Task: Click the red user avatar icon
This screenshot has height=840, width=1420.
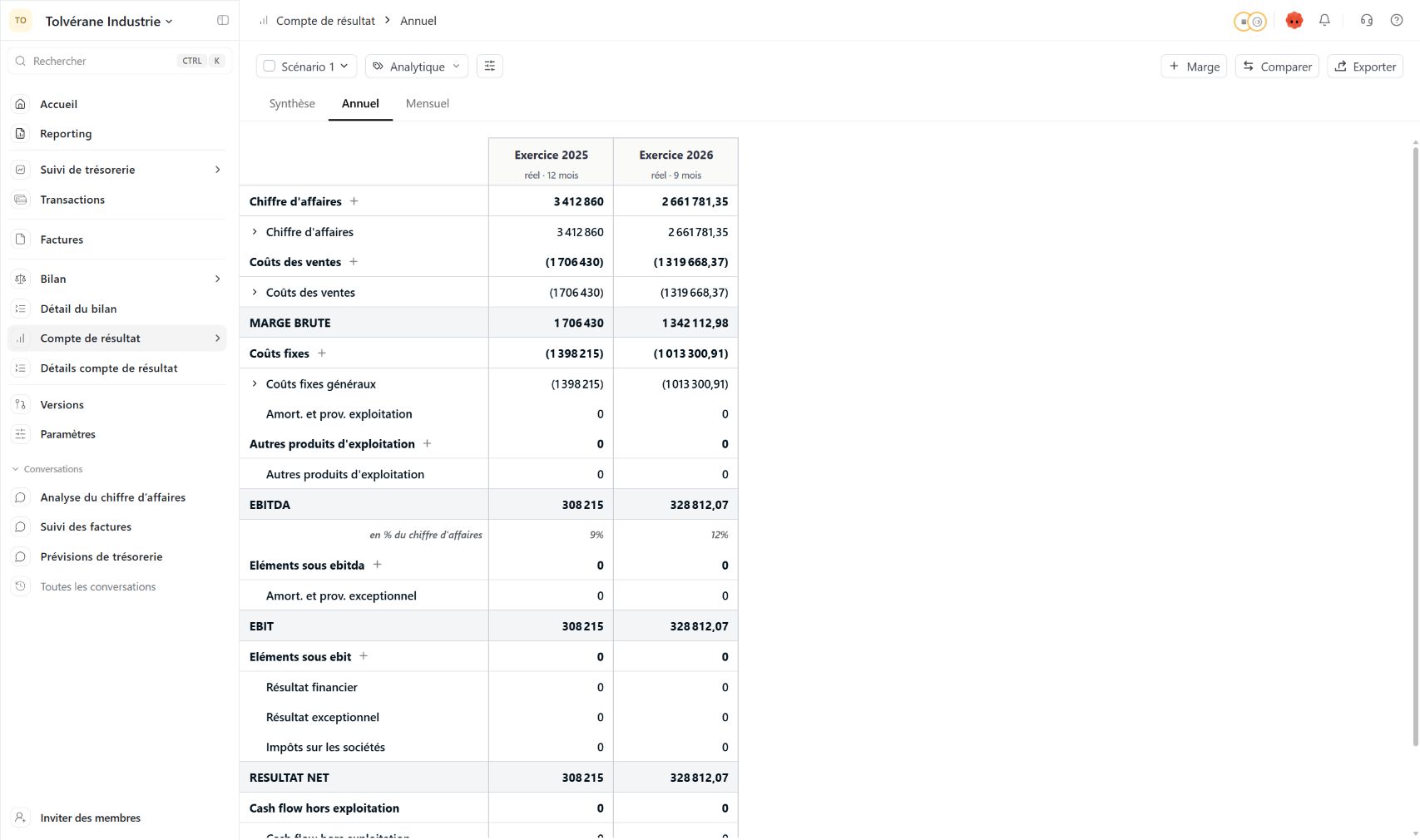Action: 1294,21
